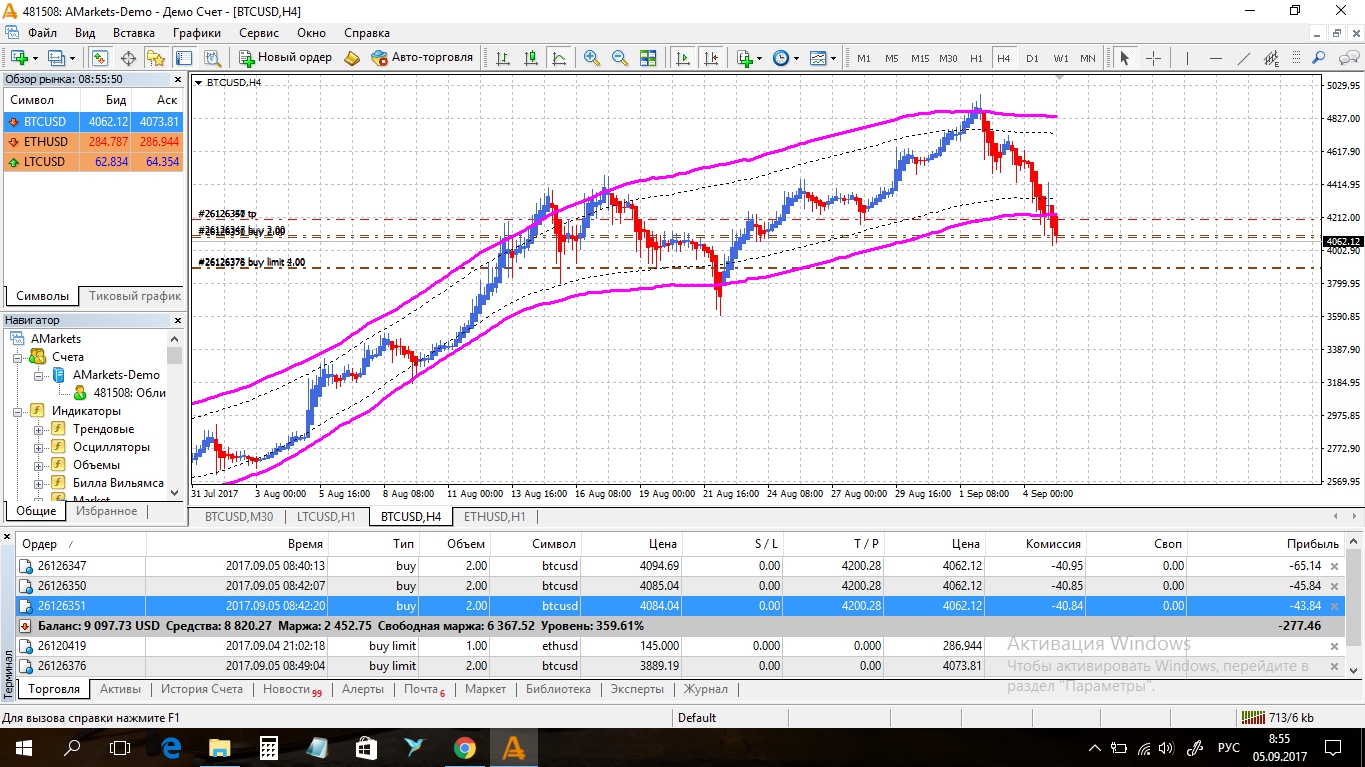This screenshot has width=1365, height=767.
Task: Expand the Трендовые indicators folder
Action: coord(39,429)
